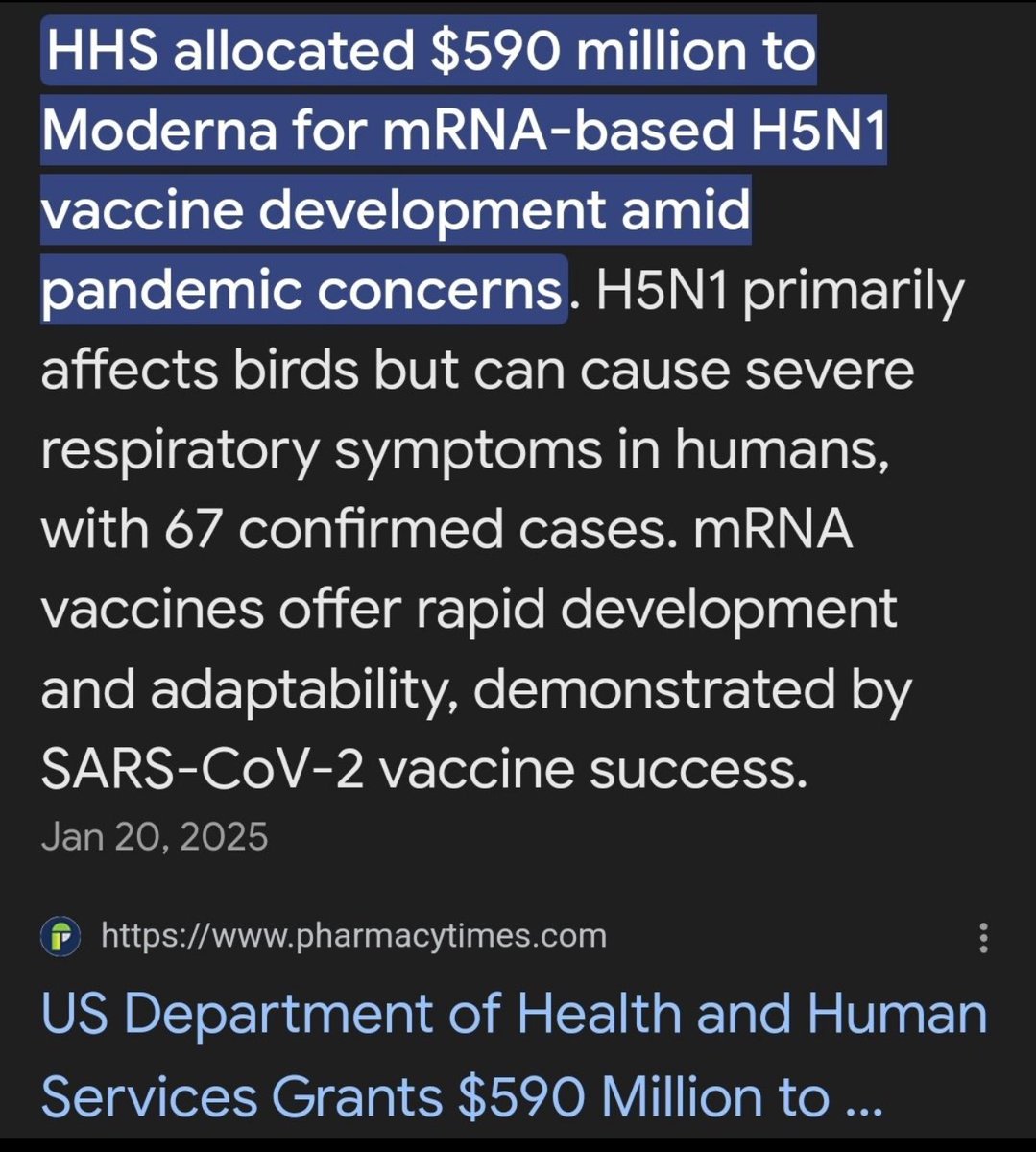
Task: Click "and adaptability, demonstrated by" snippet line
Action: (475, 689)
